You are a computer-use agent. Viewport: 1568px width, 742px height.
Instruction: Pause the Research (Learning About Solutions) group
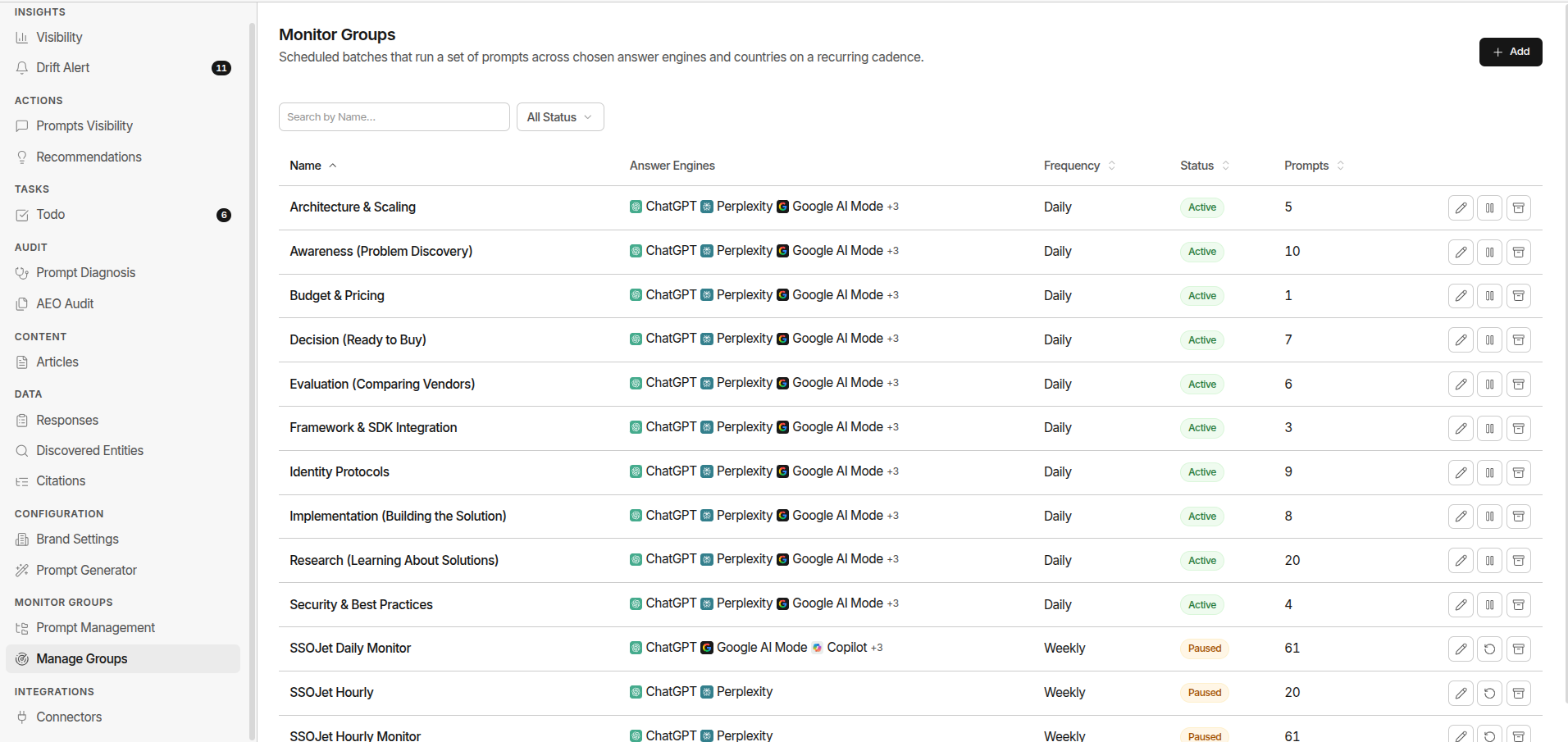1489,561
